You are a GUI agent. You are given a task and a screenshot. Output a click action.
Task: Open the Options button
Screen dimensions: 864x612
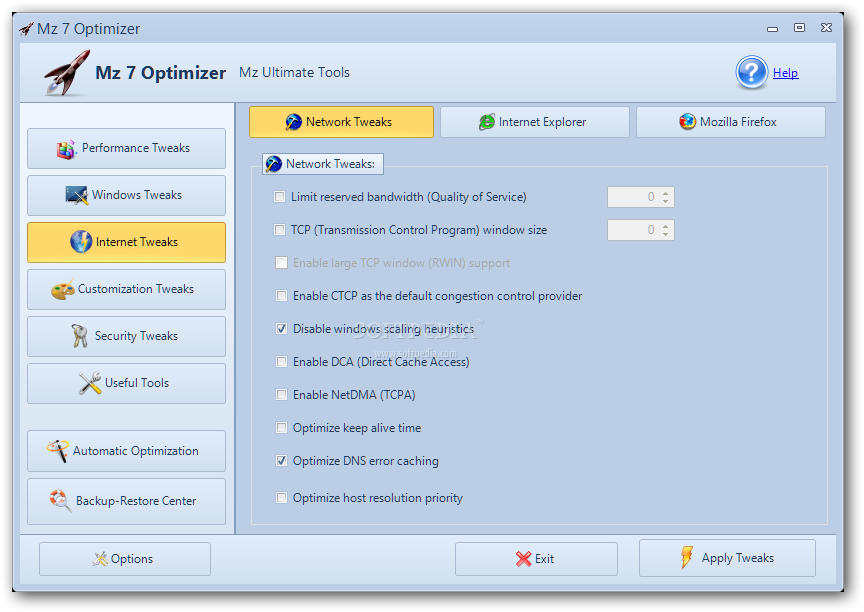[125, 559]
